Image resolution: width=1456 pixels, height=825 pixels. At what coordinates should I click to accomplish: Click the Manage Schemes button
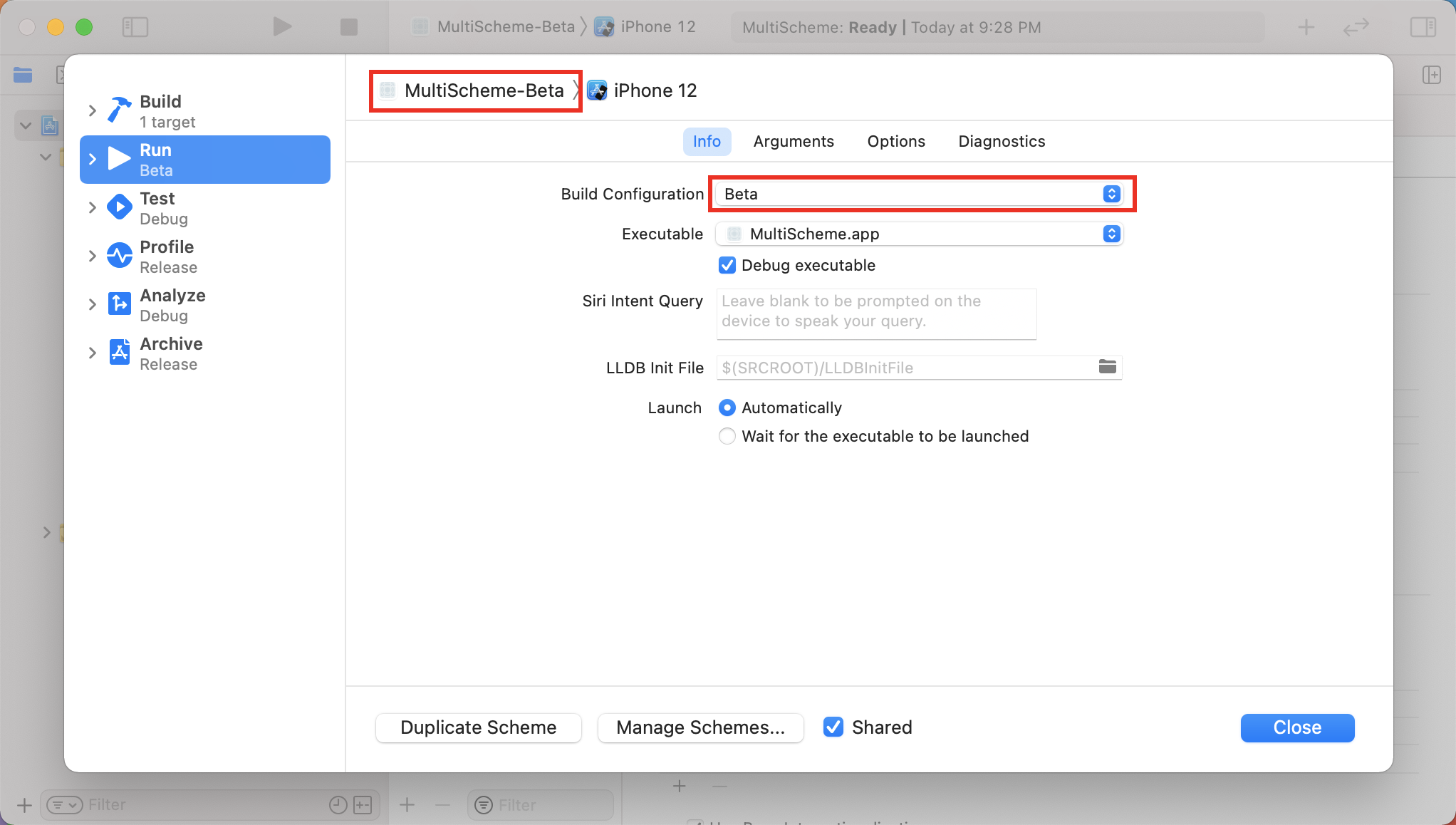pos(700,727)
